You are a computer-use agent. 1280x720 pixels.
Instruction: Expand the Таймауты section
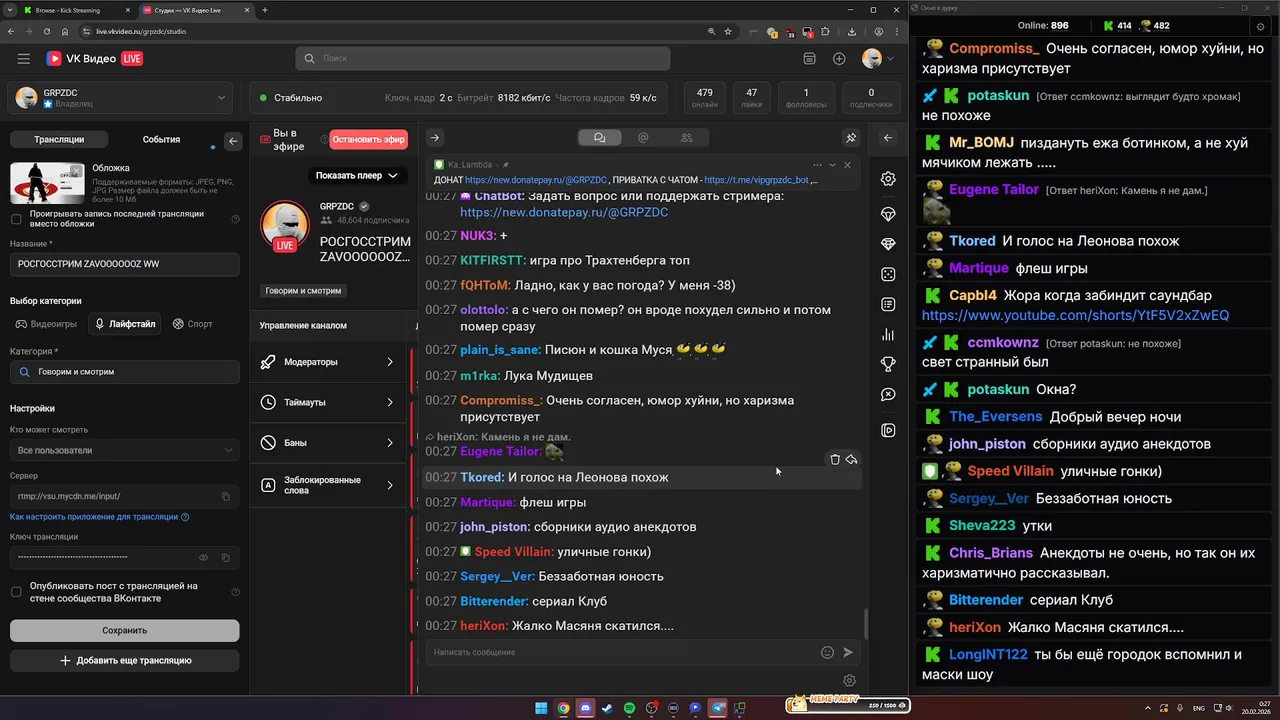pyautogui.click(x=328, y=402)
